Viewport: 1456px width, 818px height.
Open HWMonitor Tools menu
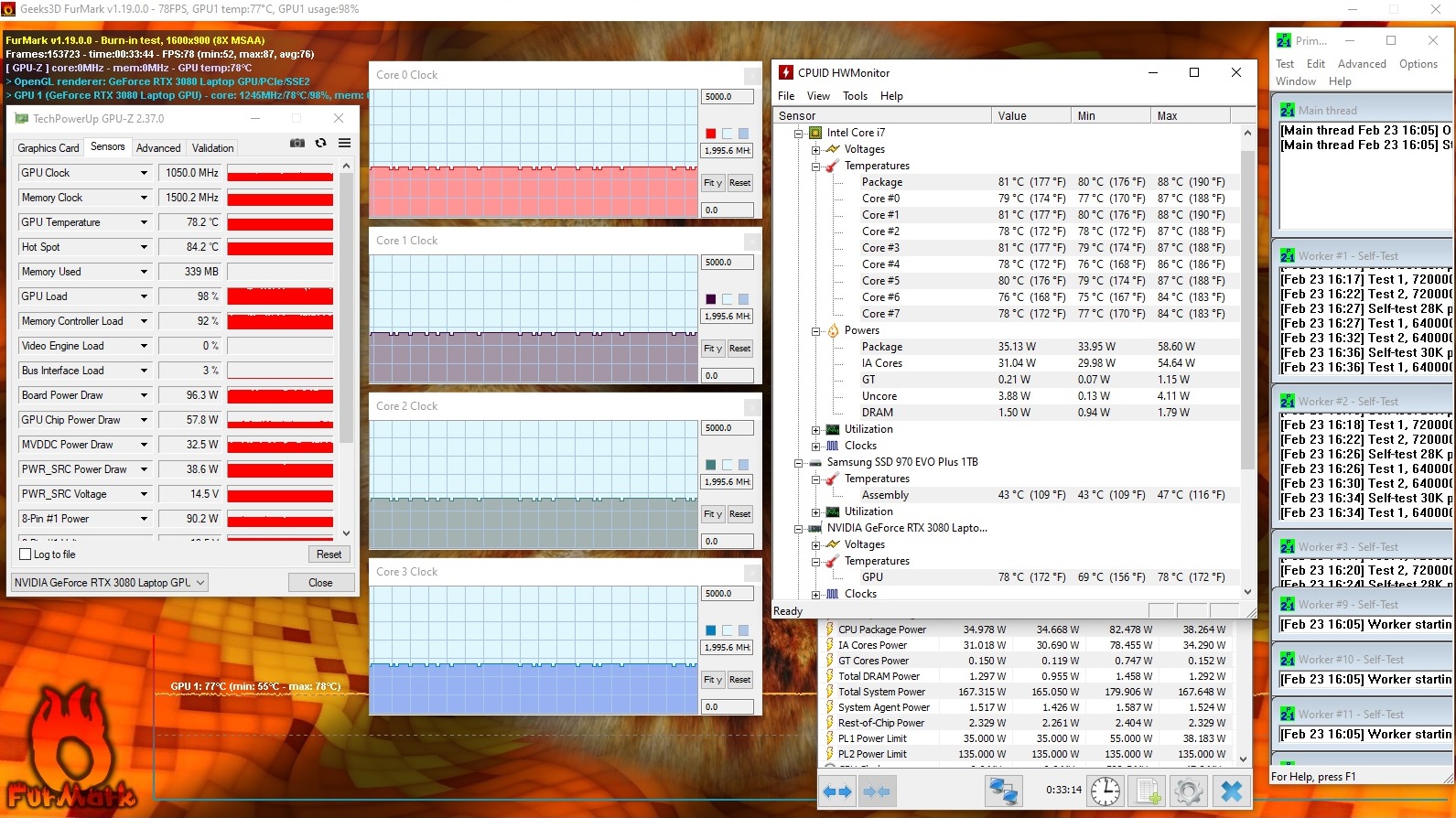tap(855, 96)
